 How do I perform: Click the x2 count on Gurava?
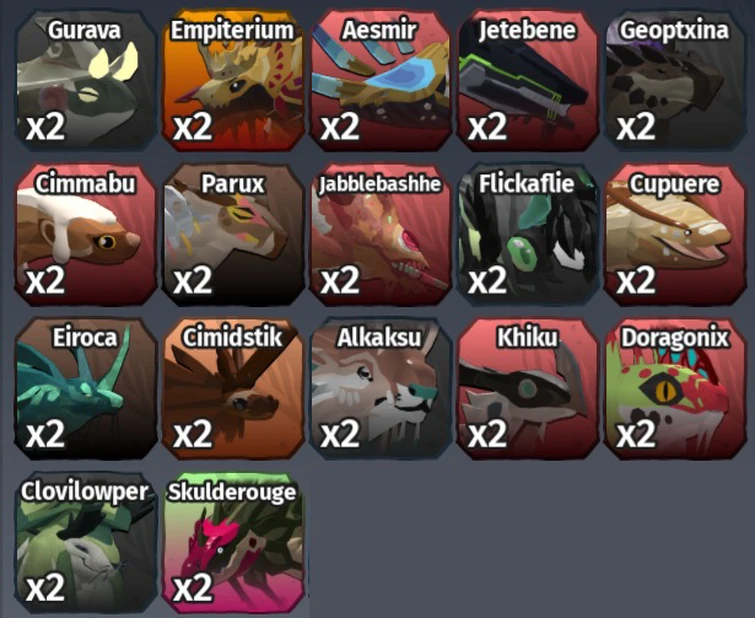pos(45,126)
